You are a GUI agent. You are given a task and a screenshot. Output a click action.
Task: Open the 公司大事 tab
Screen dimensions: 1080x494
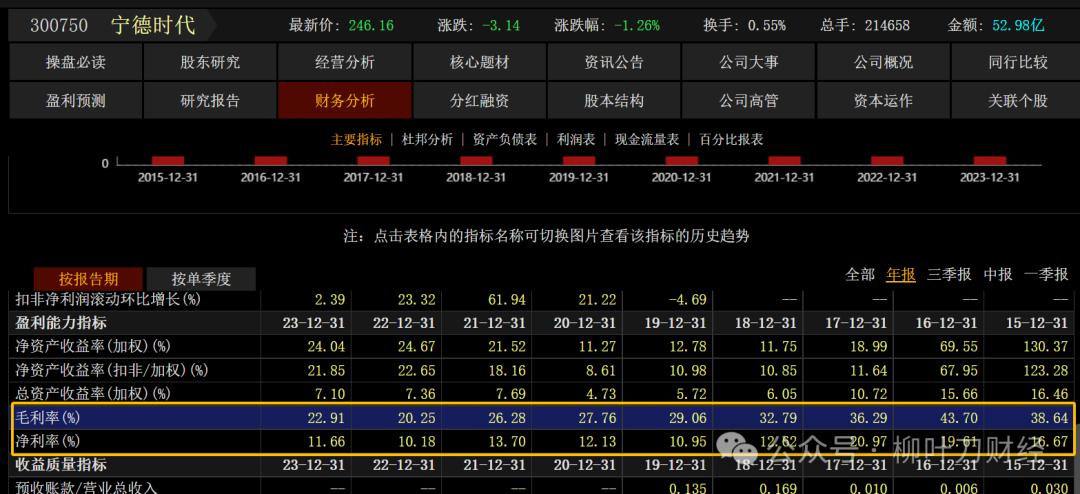pos(749,63)
